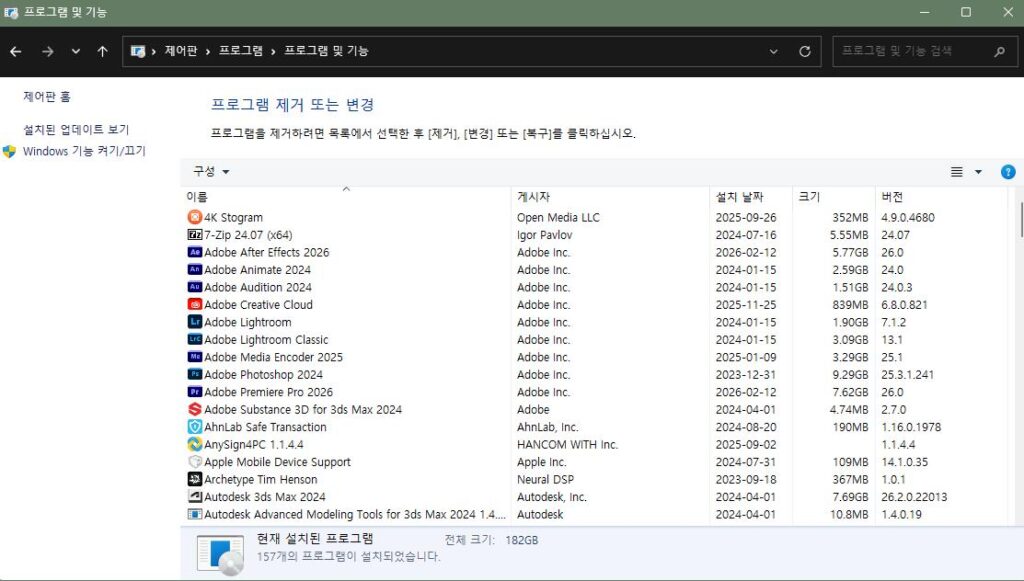Screen dimensions: 1024x581
Task: Expand chevron after 제어판 breadcrumb
Action: (x=208, y=51)
